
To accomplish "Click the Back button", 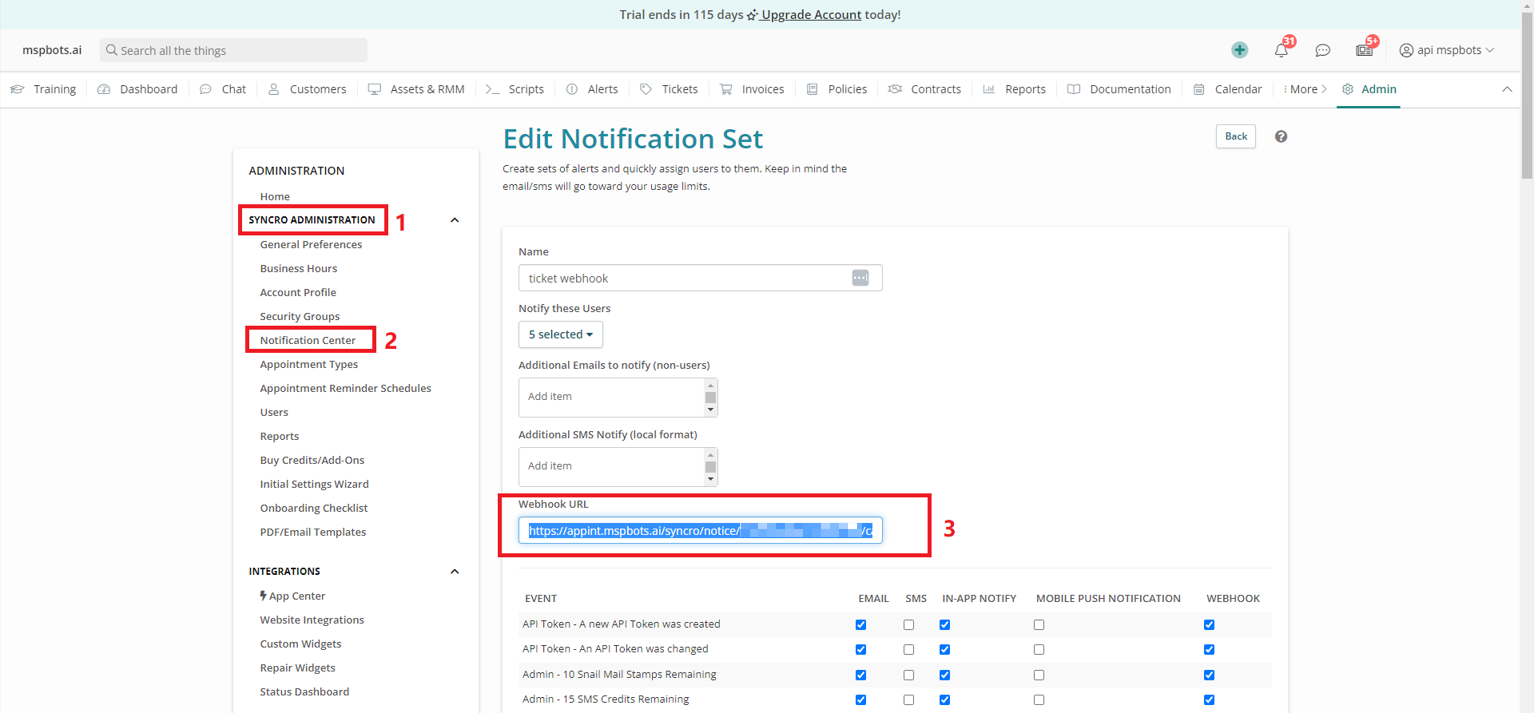I will coord(1235,136).
